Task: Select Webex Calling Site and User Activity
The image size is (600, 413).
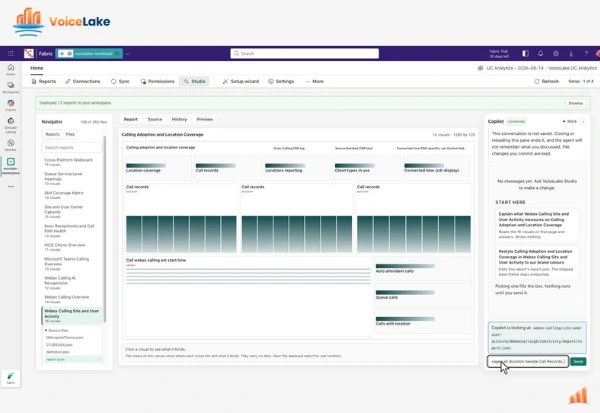Action: [72, 316]
